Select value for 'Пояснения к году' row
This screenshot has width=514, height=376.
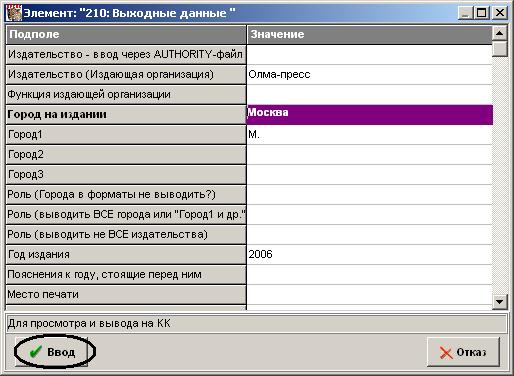(x=369, y=274)
